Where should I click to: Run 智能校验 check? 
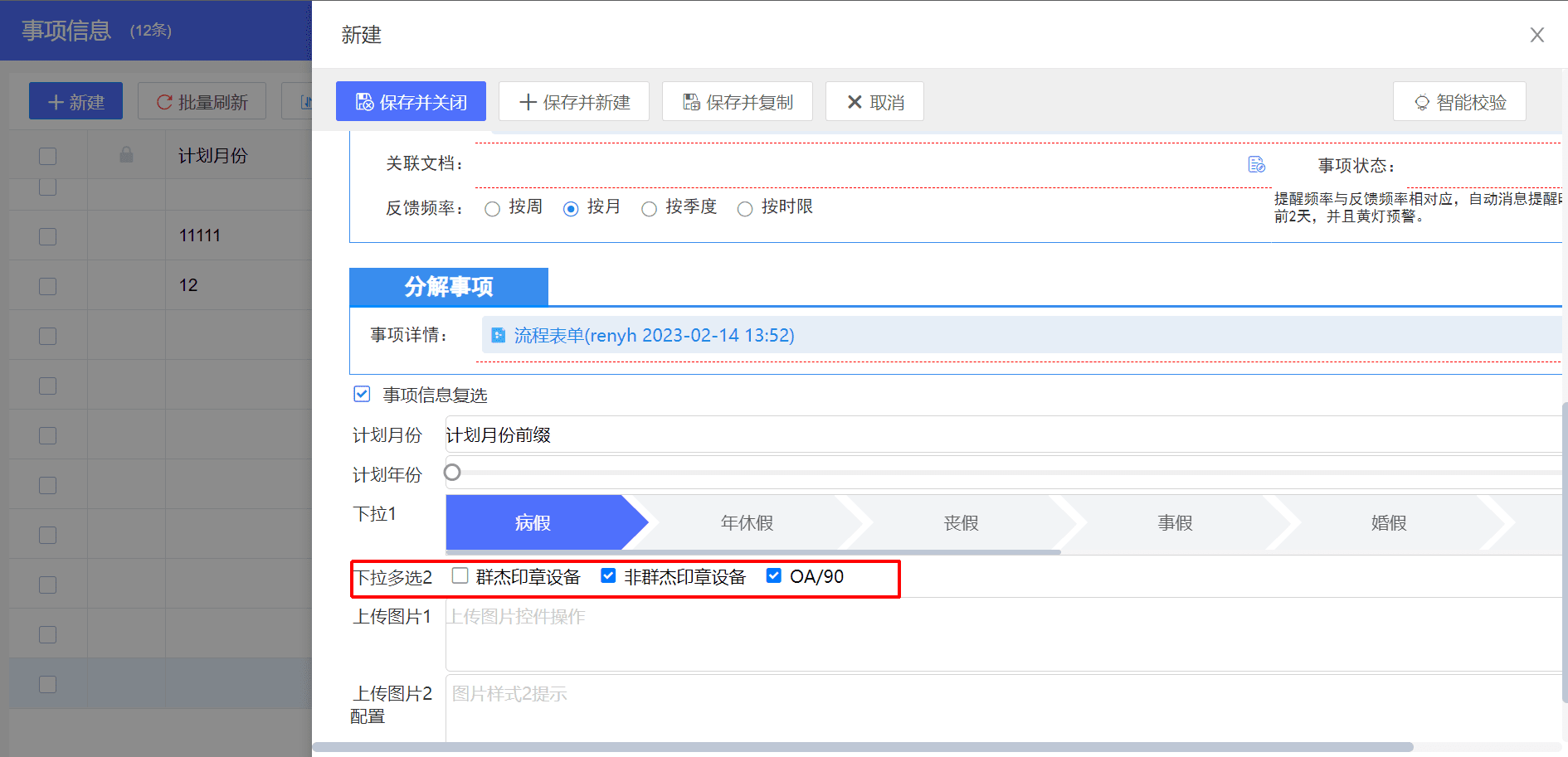tap(1459, 102)
